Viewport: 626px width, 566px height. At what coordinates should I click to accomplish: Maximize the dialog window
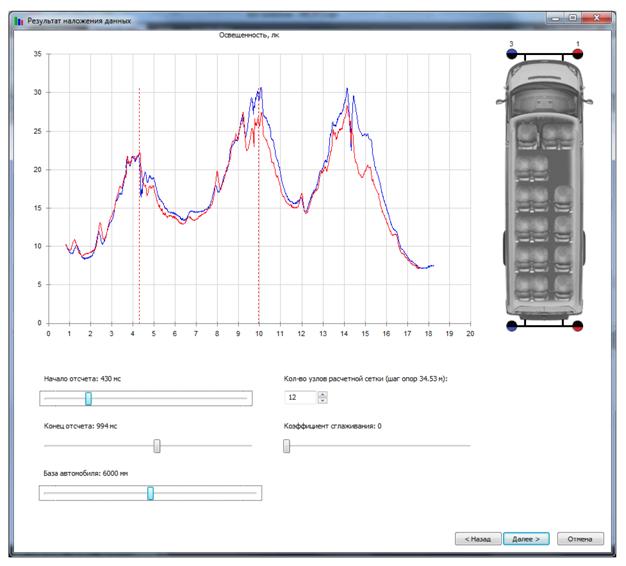click(x=573, y=18)
